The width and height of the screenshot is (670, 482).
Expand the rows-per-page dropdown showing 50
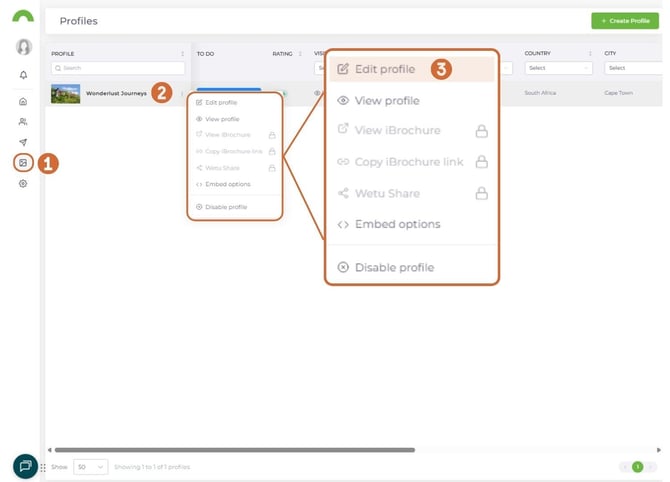pyautogui.click(x=90, y=467)
